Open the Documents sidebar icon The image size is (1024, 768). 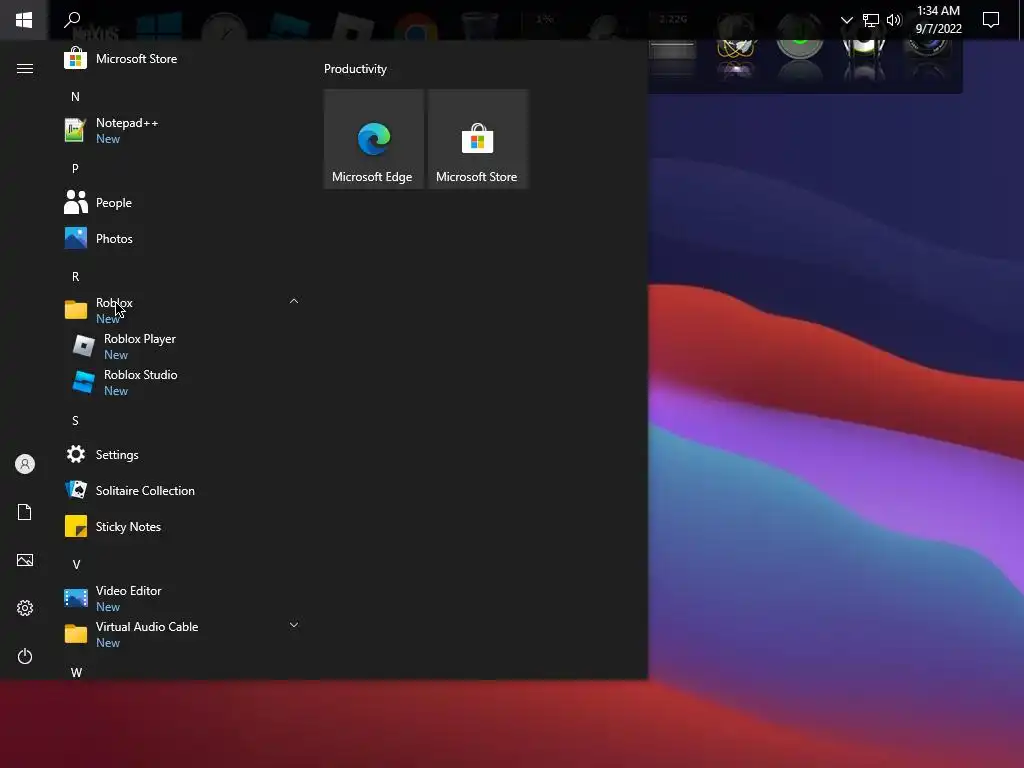click(25, 512)
